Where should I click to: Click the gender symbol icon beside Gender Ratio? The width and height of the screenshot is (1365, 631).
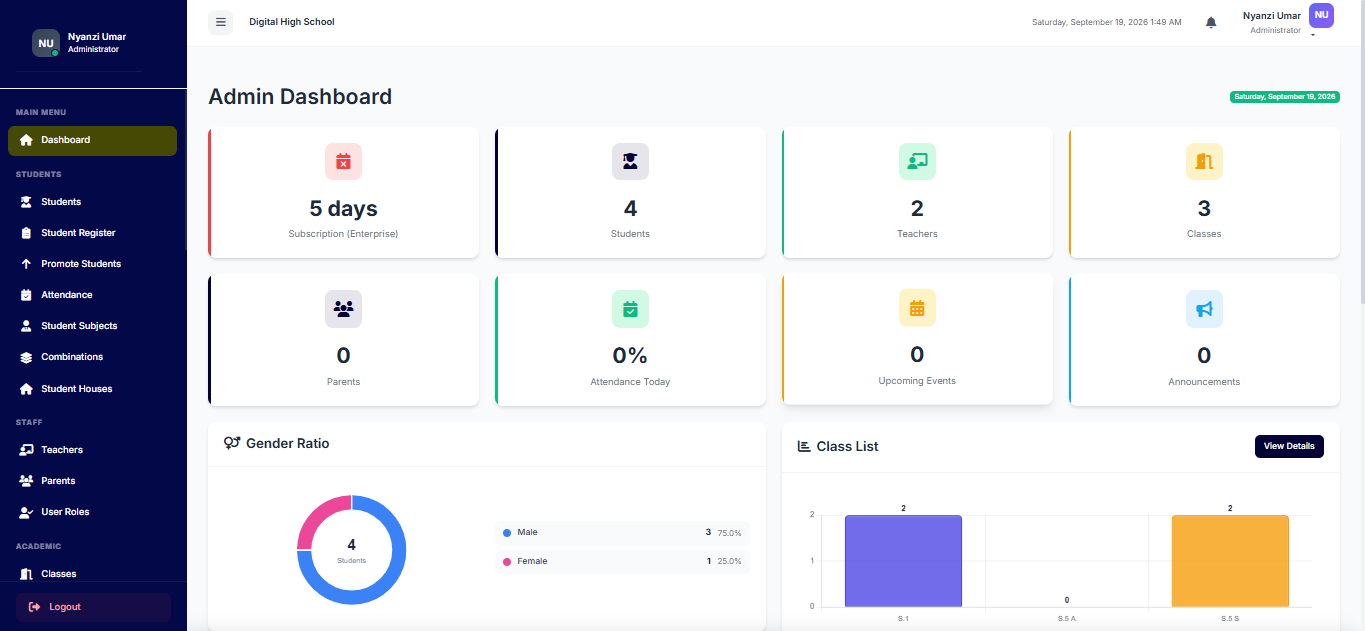232,443
